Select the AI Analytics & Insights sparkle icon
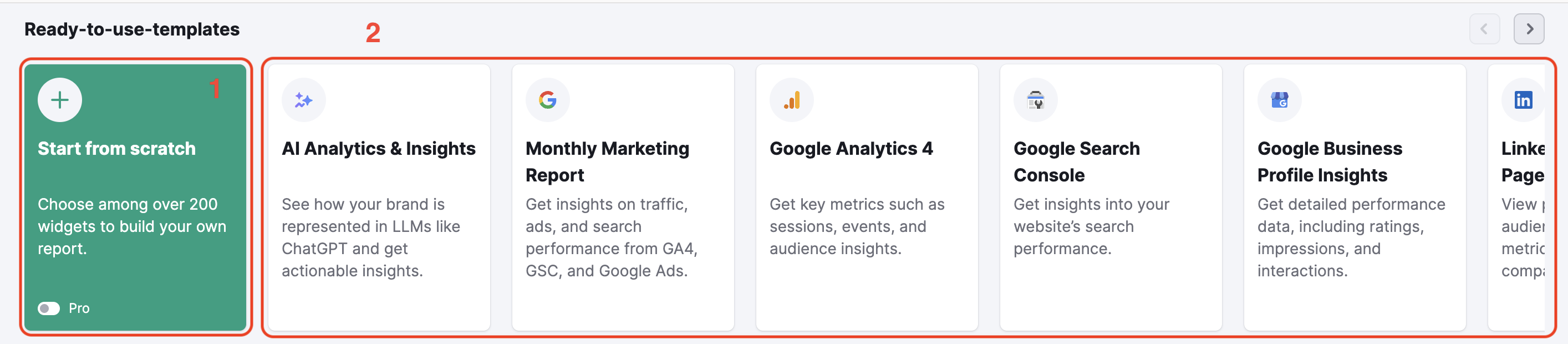 [304, 99]
